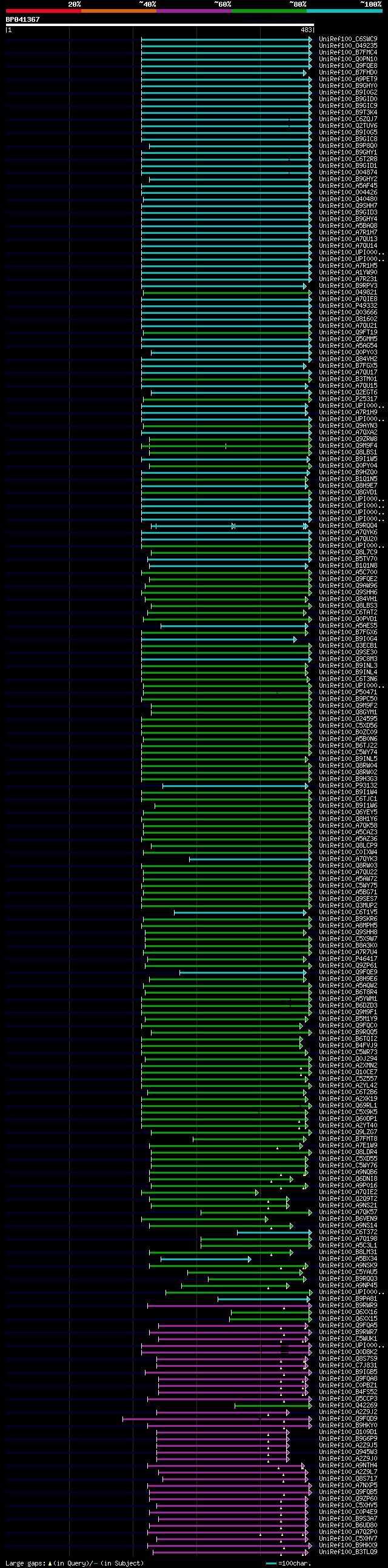Viewport: 388px width, 1568px height.
Task: Select the hit label UniRef100_A7R1H7
Action: click(348, 233)
